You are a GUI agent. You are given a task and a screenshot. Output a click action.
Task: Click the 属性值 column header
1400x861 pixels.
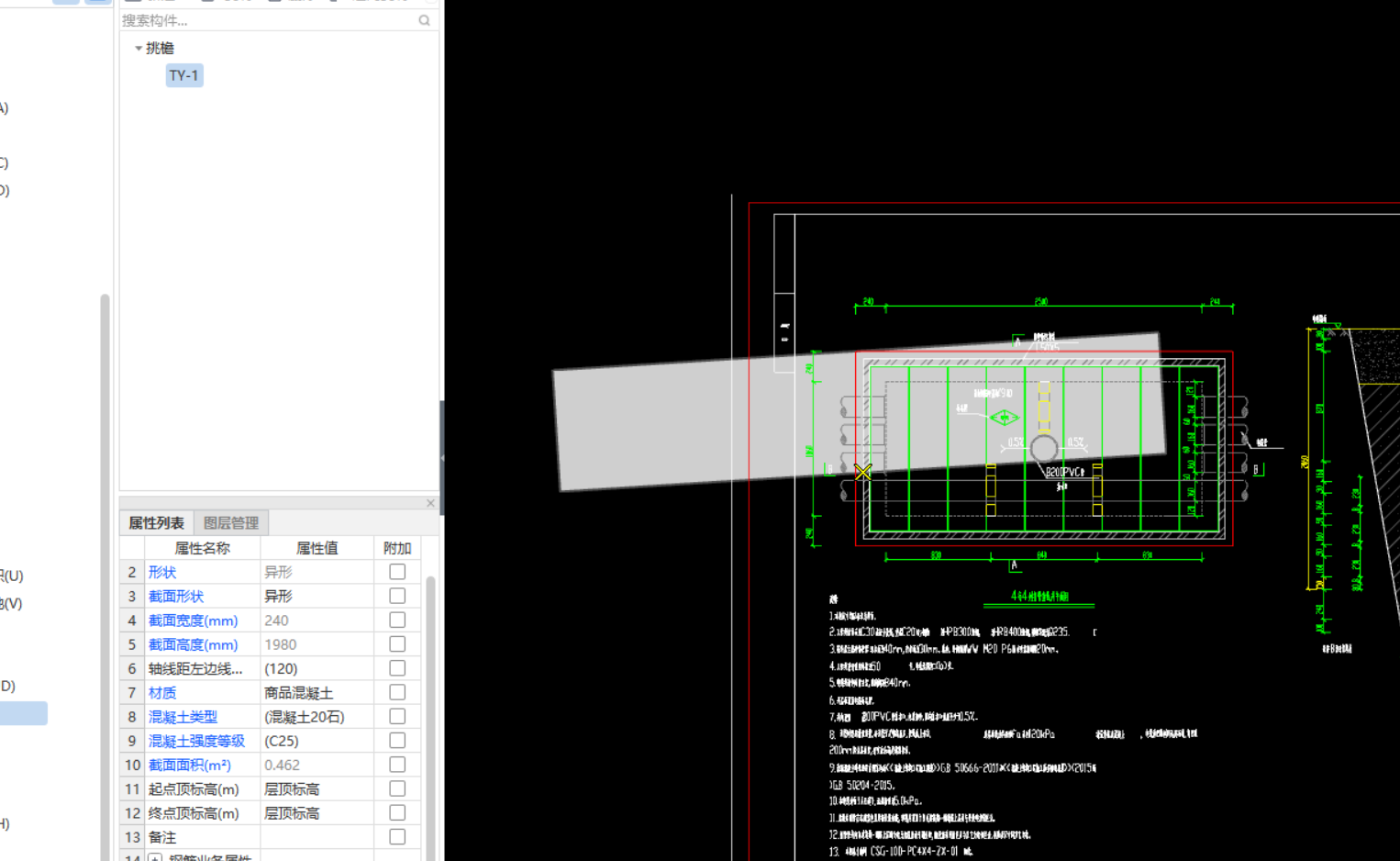[317, 548]
